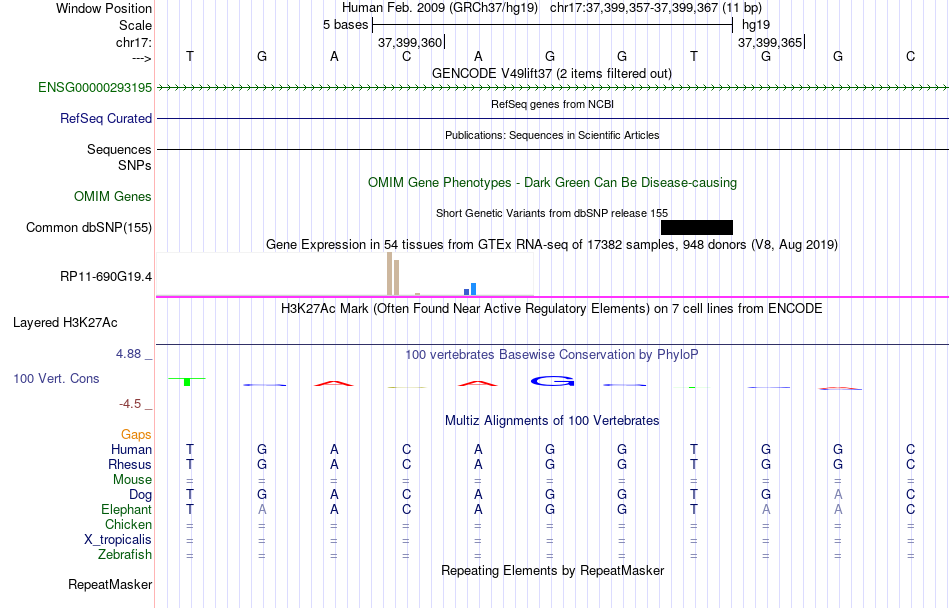
Task: Open the RP11-690G19.4 GTEx expression label
Action: [106, 277]
